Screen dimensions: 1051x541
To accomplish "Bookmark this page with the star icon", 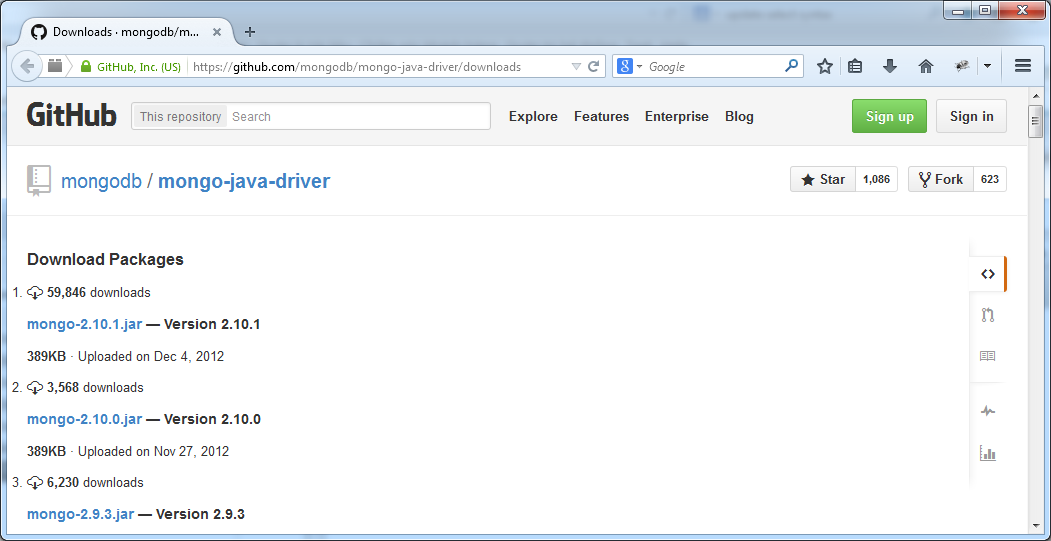I will tap(825, 66).
